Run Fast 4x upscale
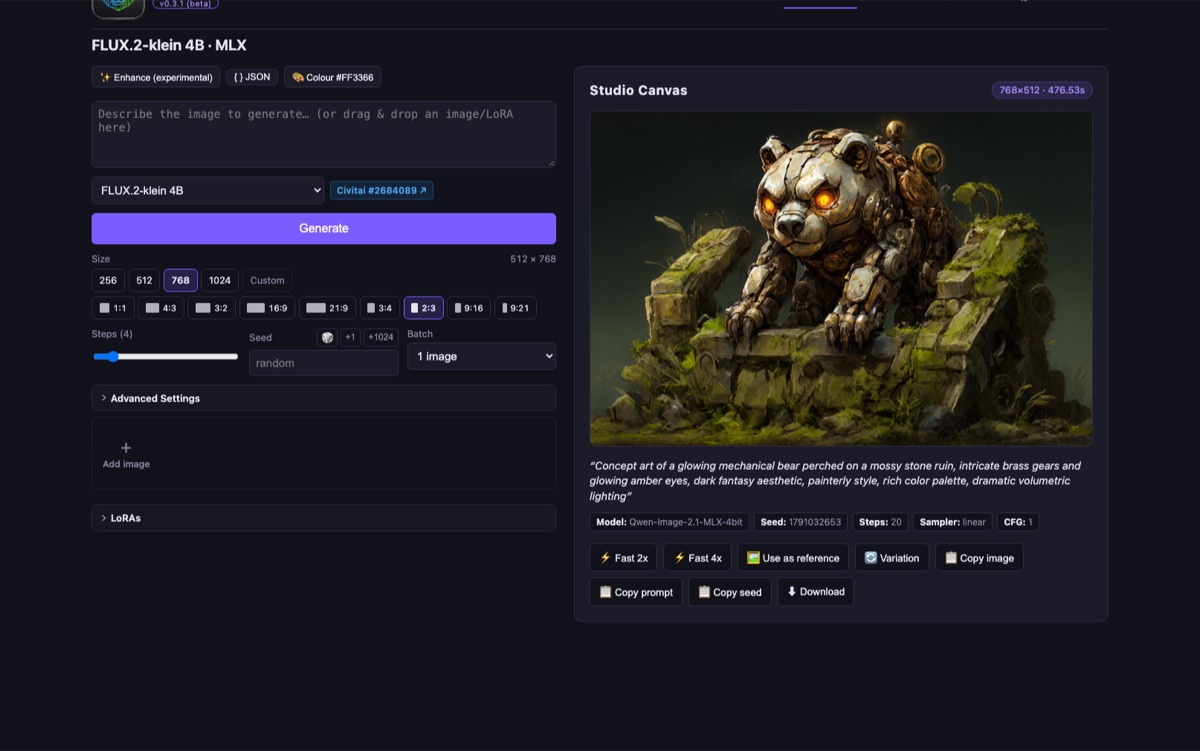 pyautogui.click(x=697, y=558)
